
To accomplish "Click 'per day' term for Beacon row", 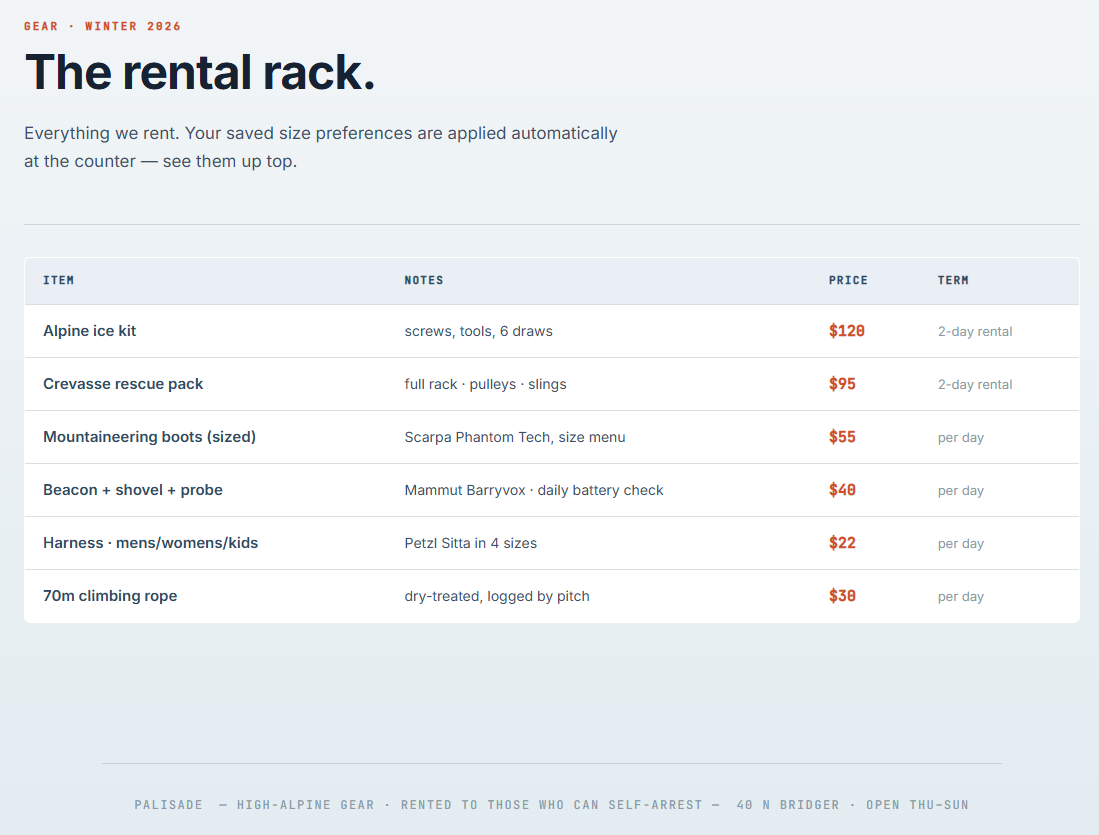I will point(961,491).
